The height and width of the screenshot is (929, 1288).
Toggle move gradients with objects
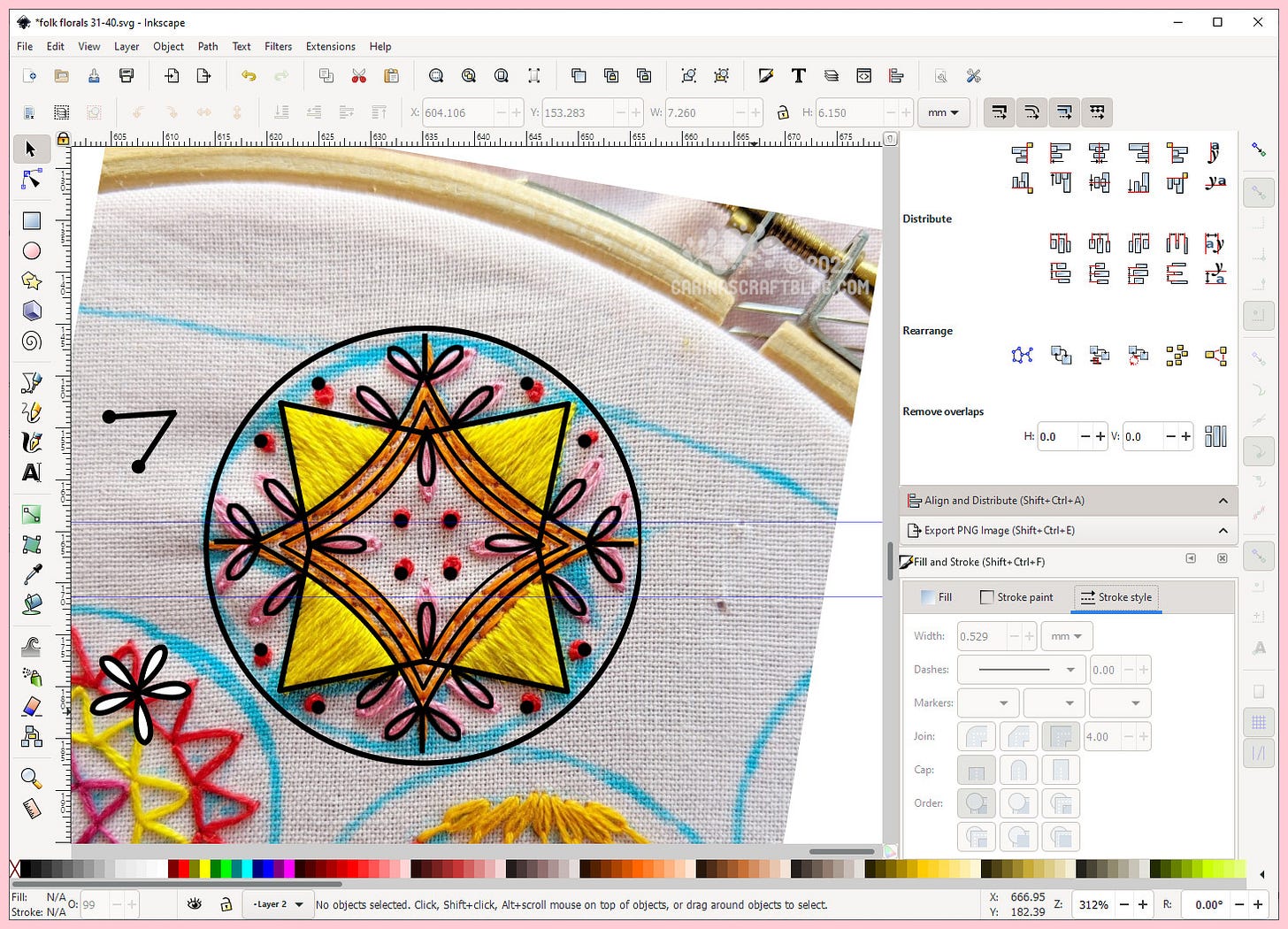tap(1065, 112)
